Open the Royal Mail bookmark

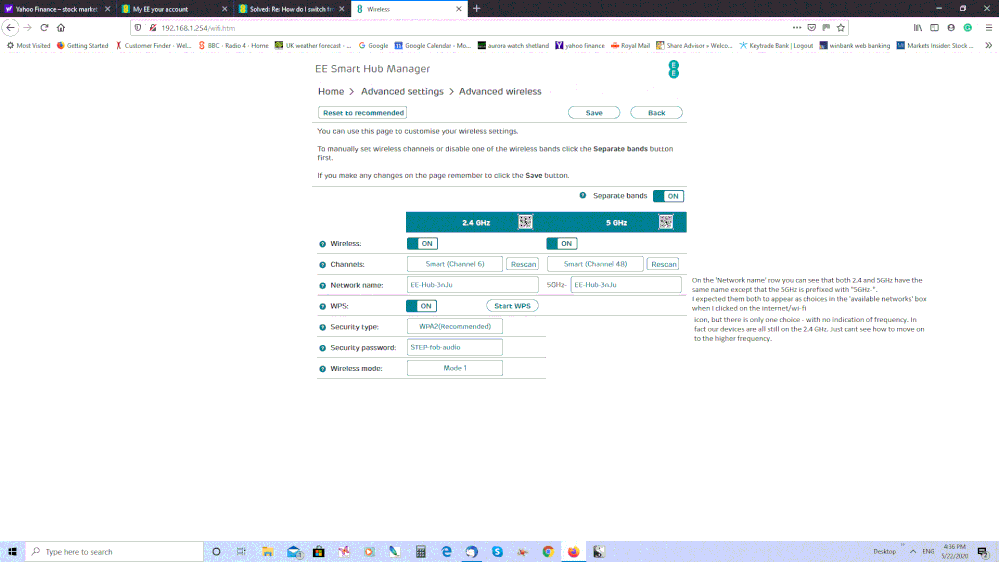pos(630,45)
